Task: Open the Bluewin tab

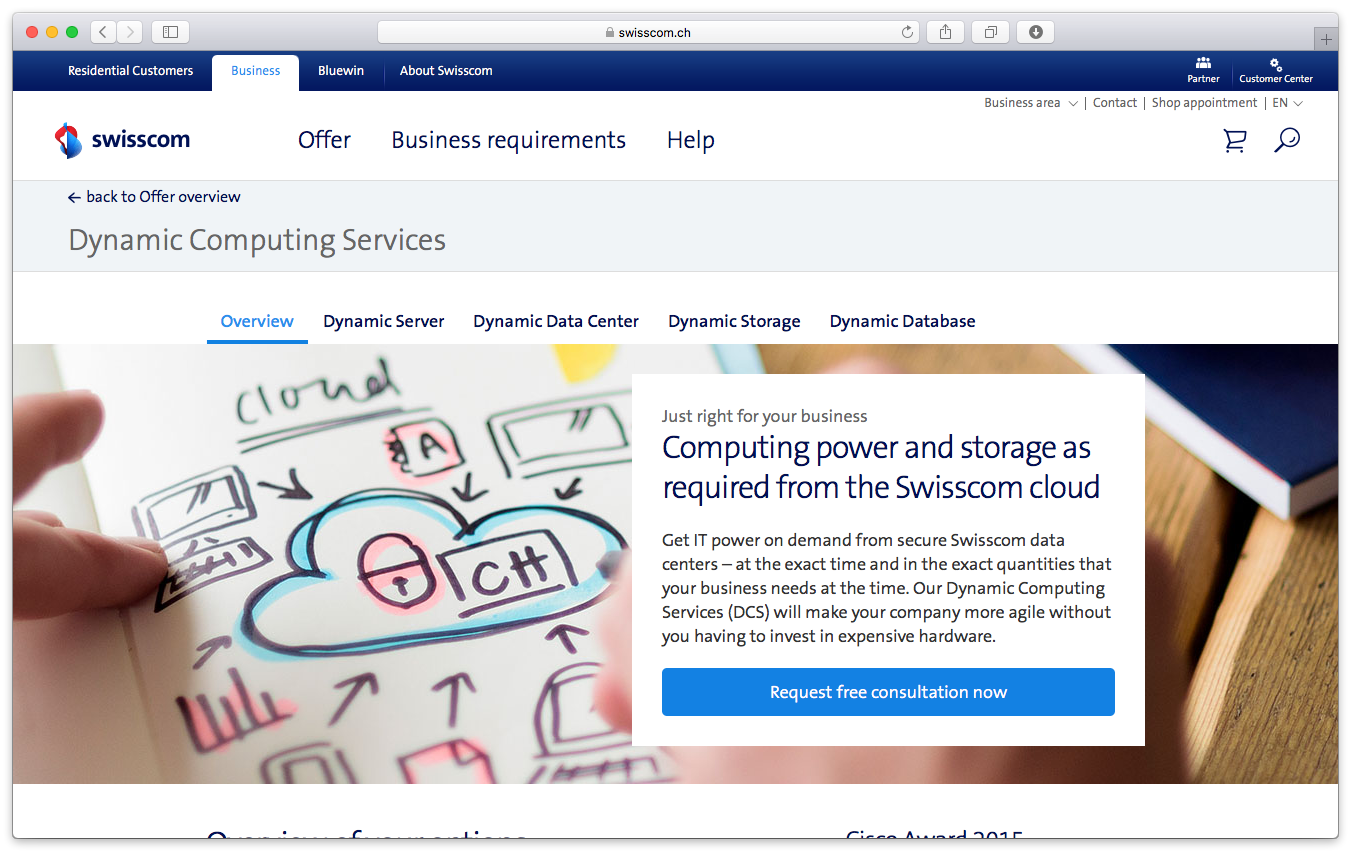Action: click(341, 71)
